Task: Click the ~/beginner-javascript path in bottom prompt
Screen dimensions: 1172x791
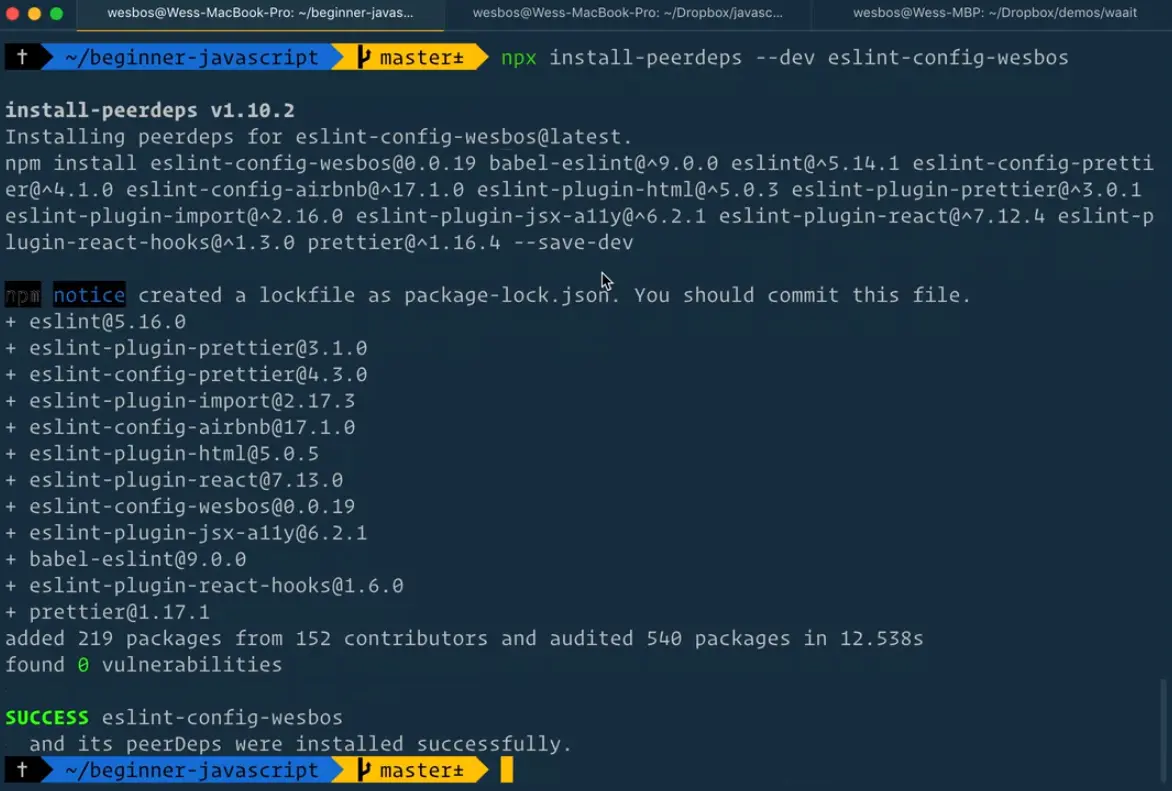Action: click(191, 771)
